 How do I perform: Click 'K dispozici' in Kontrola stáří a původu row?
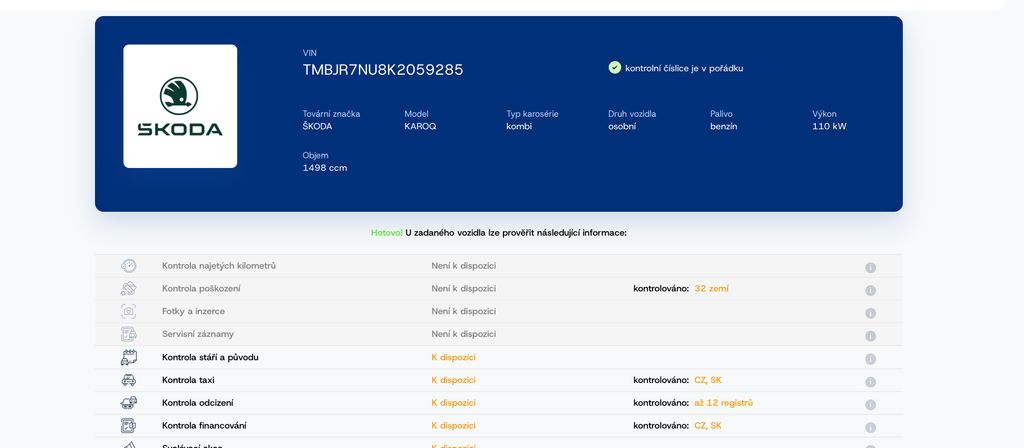point(453,357)
